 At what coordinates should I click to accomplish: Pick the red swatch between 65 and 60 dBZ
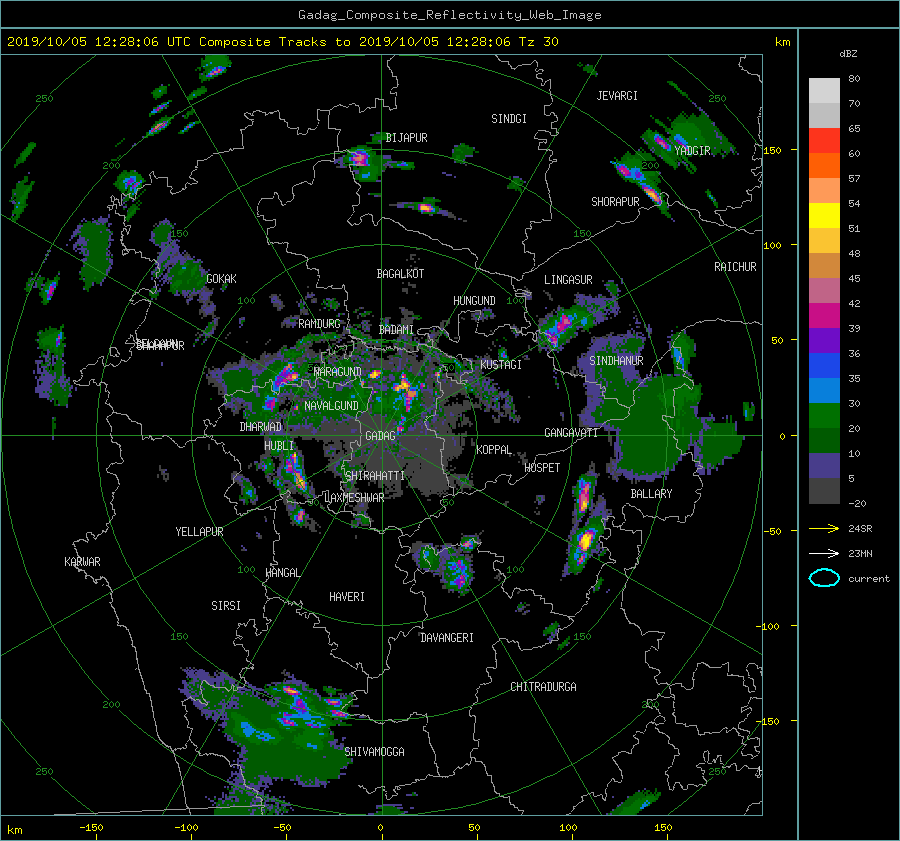click(x=824, y=140)
